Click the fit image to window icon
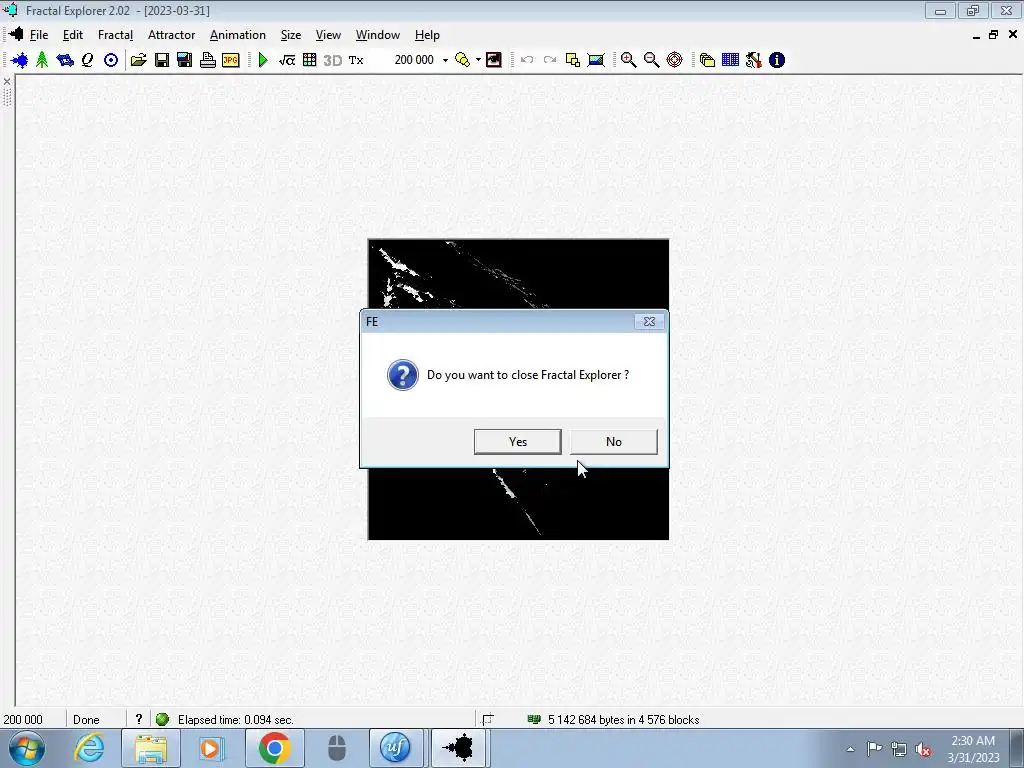Image resolution: width=1024 pixels, height=768 pixels. pyautogui.click(x=596, y=60)
